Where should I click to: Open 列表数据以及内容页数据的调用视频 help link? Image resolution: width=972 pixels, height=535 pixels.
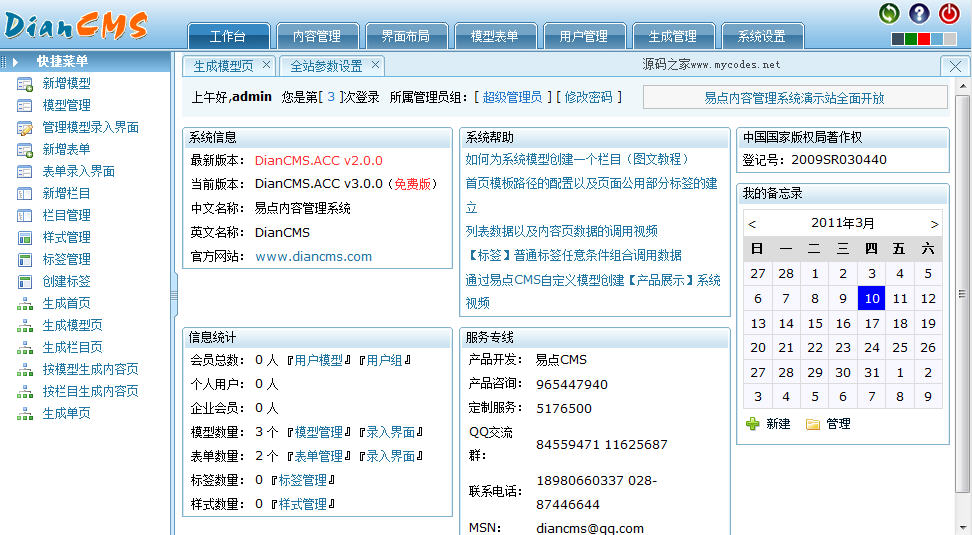point(562,231)
